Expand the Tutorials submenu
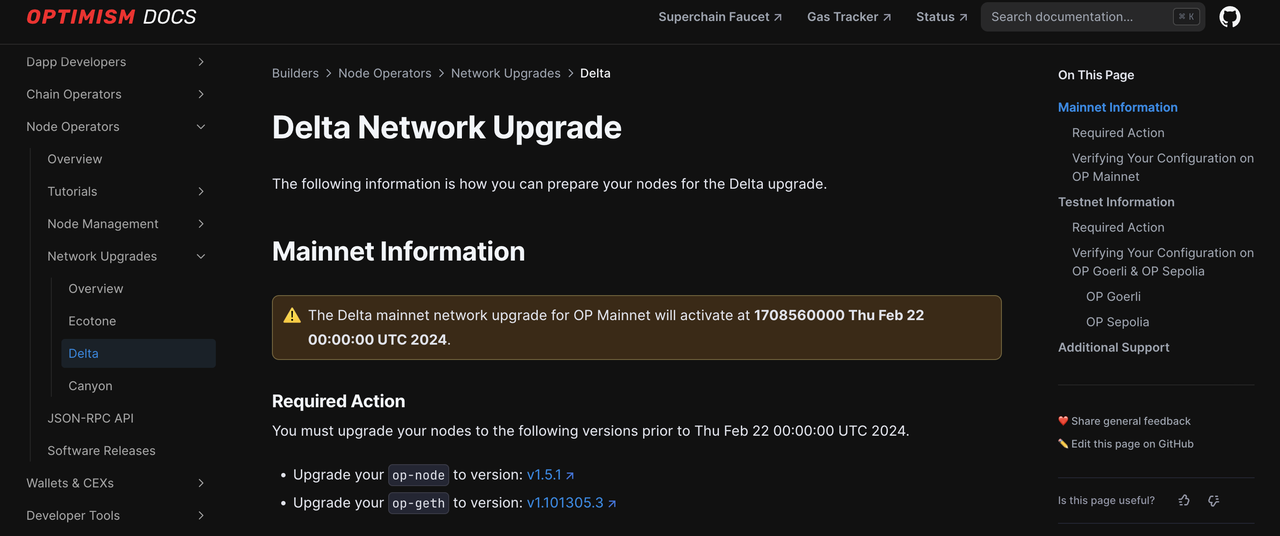The height and width of the screenshot is (536, 1280). (201, 191)
